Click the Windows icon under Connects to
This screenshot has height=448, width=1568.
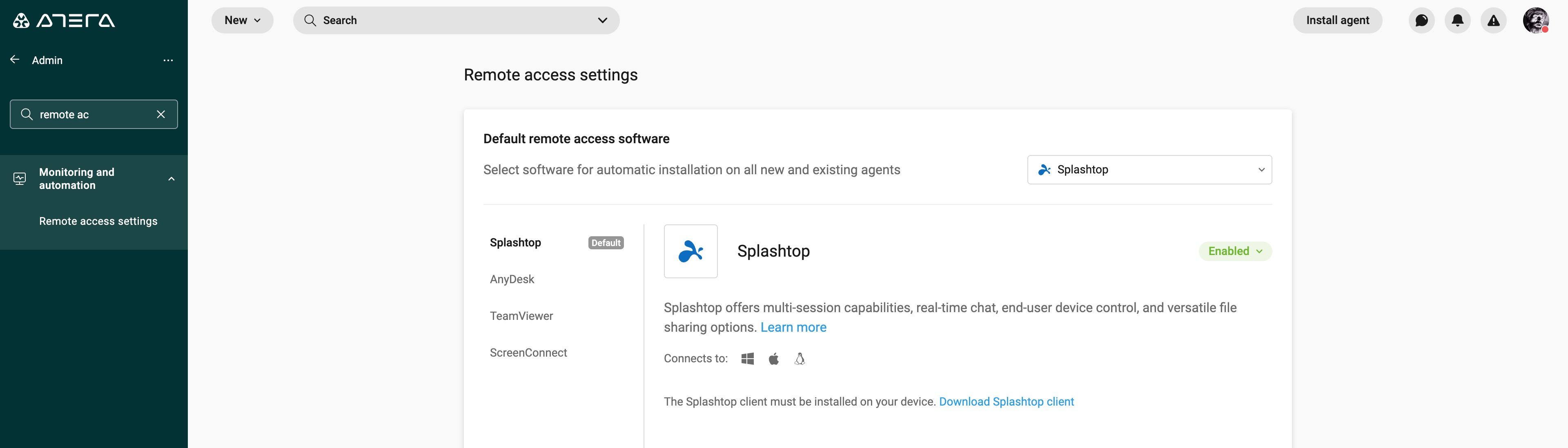(x=748, y=359)
